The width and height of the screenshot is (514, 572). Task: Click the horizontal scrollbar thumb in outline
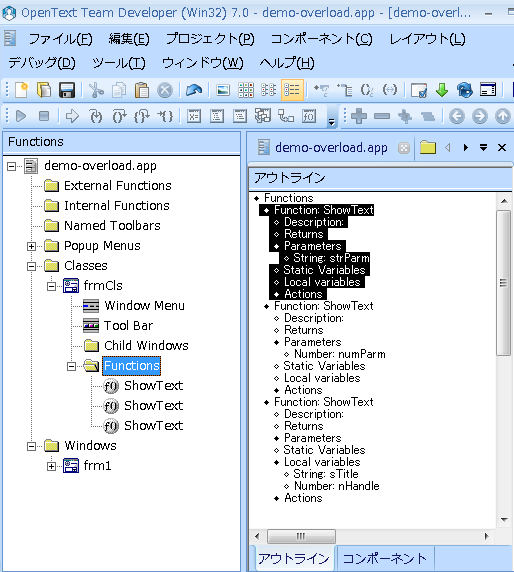301,536
